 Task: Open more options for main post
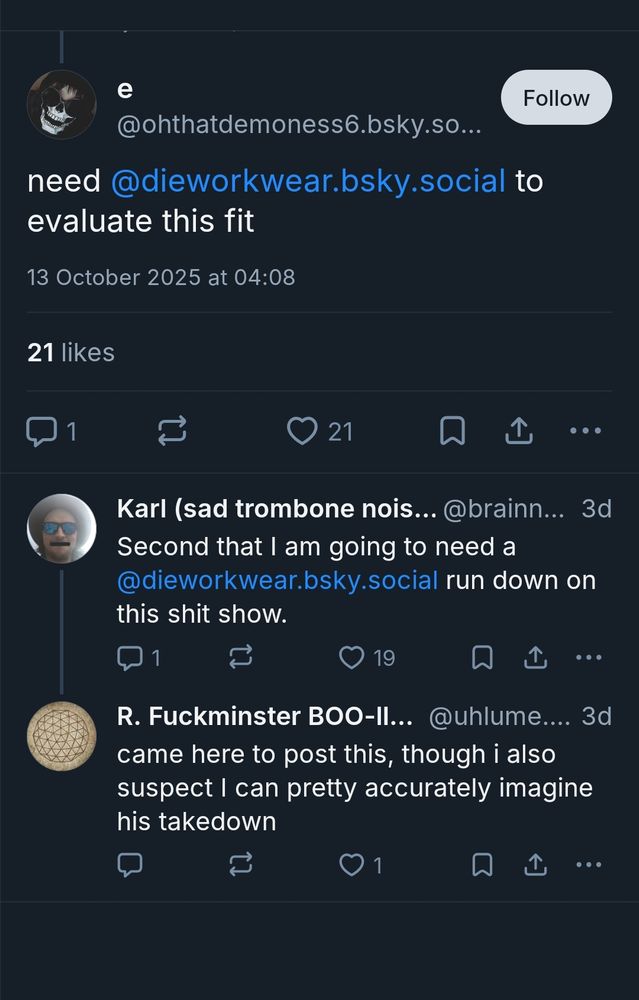pyautogui.click(x=585, y=431)
